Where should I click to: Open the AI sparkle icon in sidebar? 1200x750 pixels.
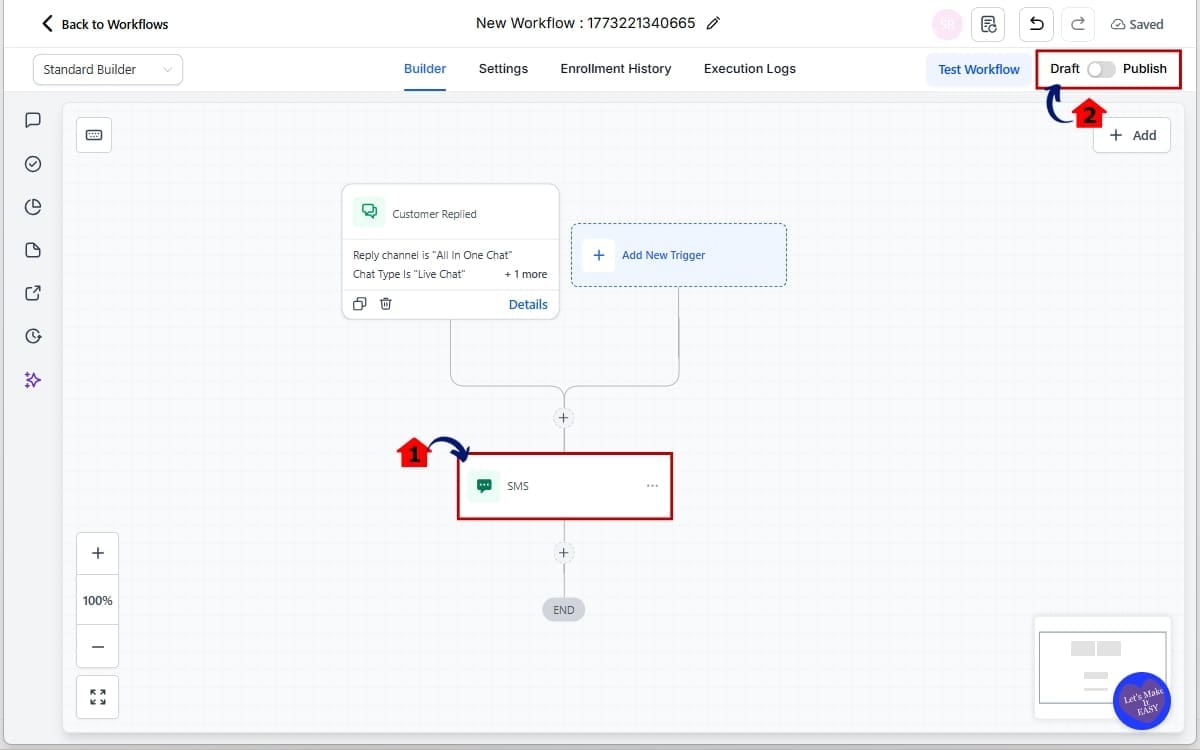33,380
